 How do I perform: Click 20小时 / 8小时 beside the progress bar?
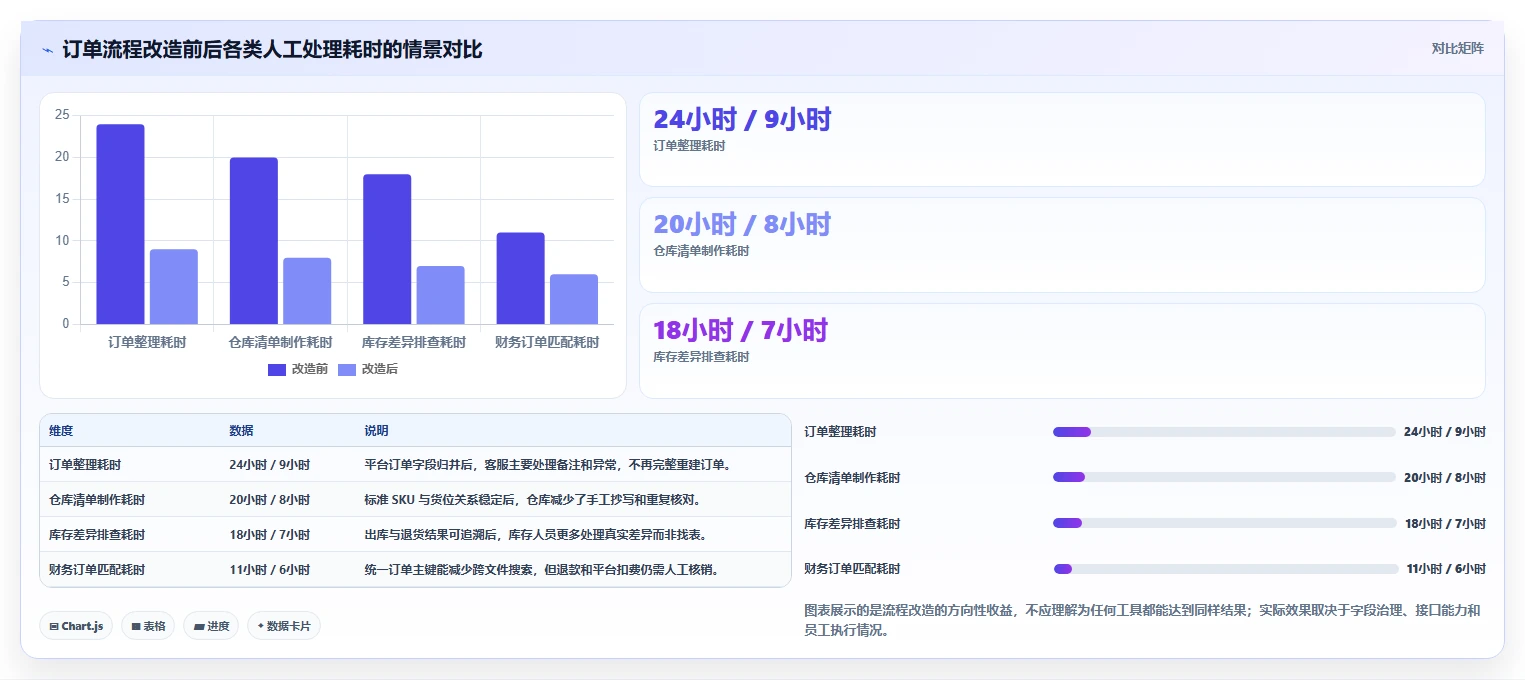[x=1445, y=478]
